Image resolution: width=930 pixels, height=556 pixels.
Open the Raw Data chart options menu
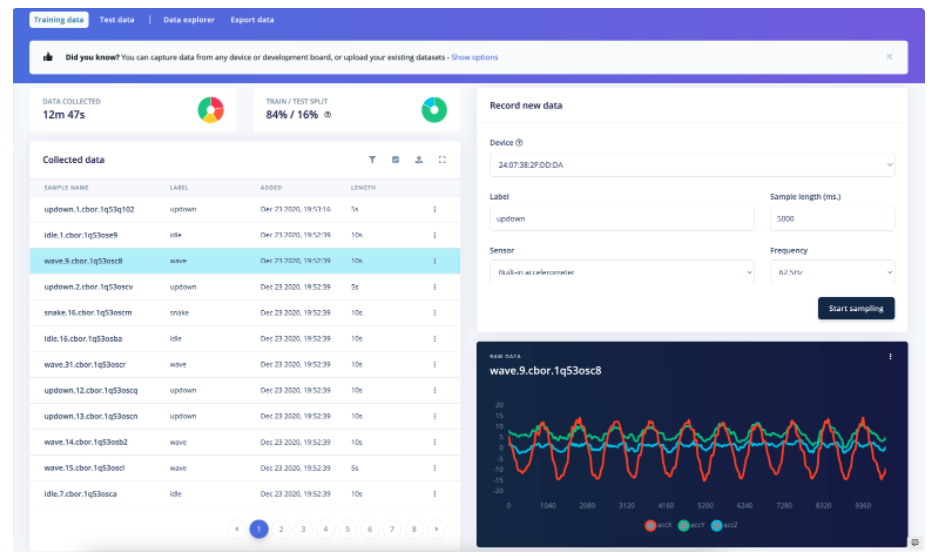890,357
